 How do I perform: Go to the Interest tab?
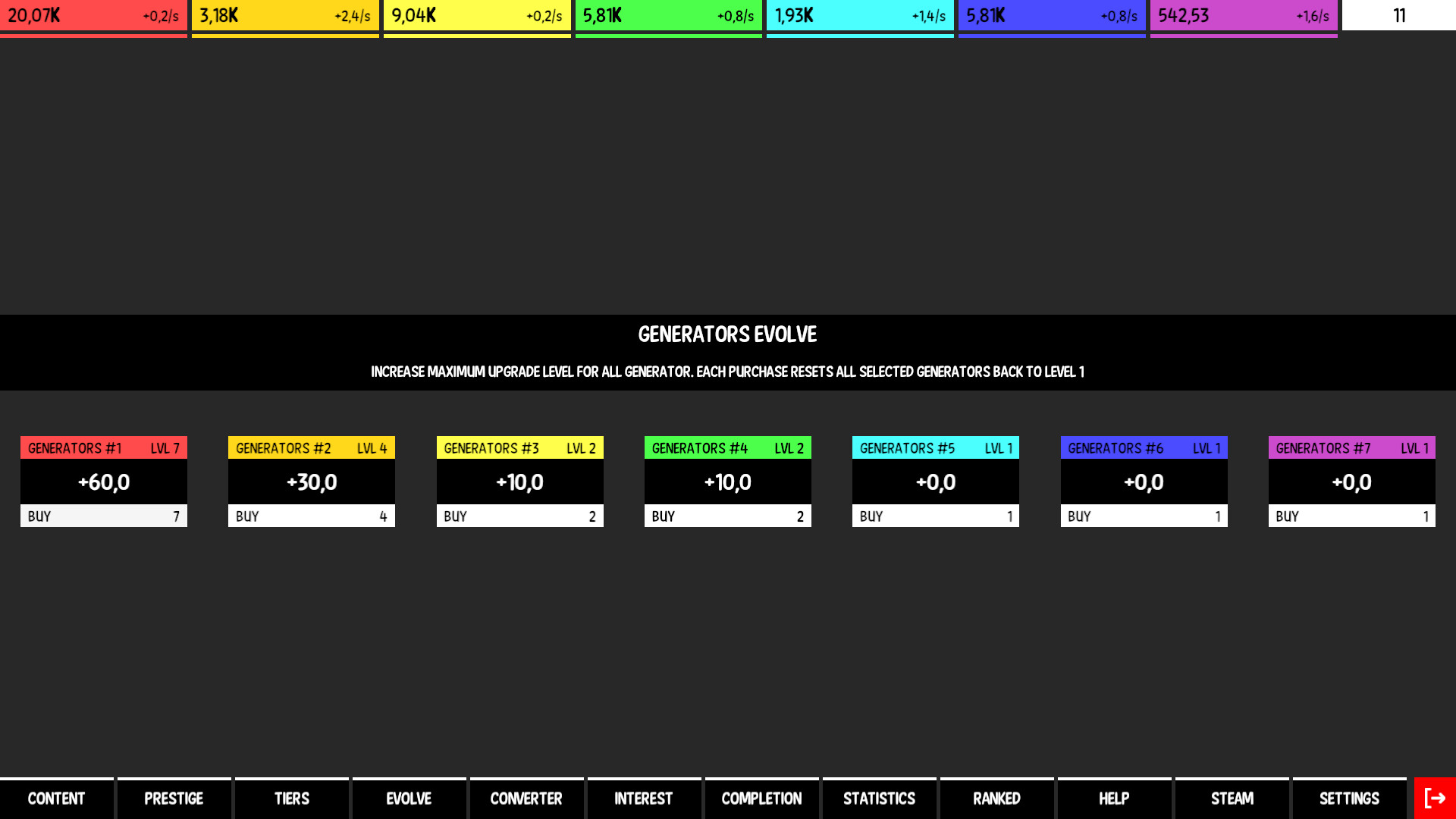point(645,798)
